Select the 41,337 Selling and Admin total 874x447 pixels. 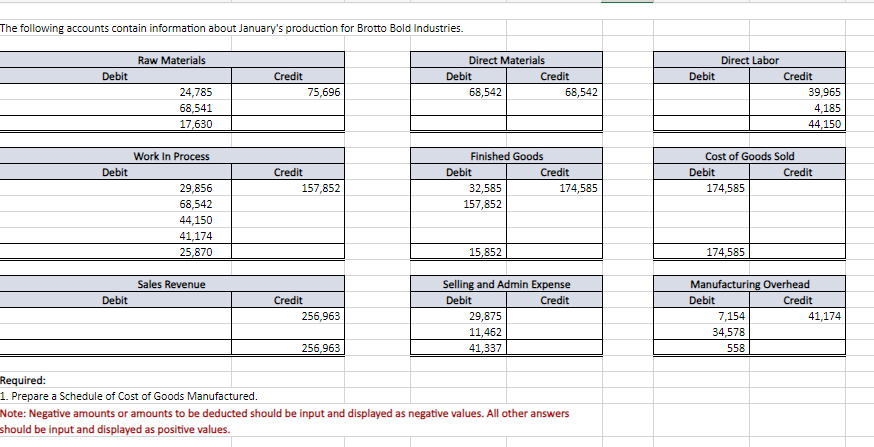(x=459, y=348)
